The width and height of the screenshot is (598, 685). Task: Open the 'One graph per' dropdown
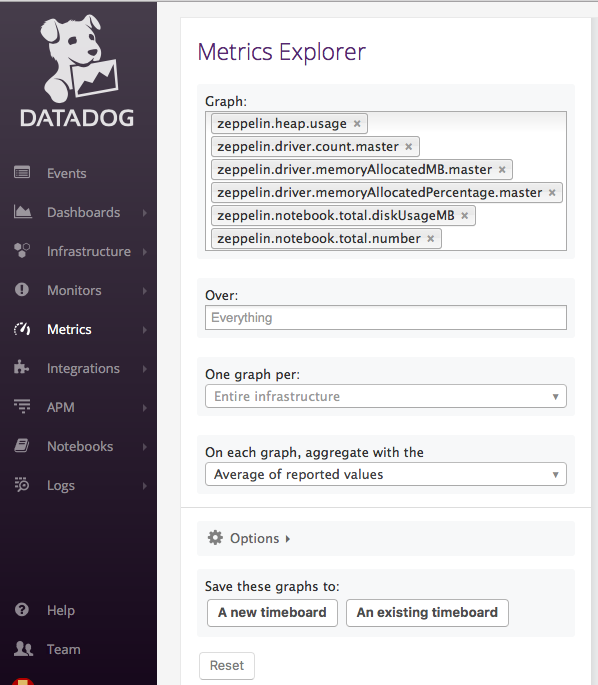(x=386, y=396)
